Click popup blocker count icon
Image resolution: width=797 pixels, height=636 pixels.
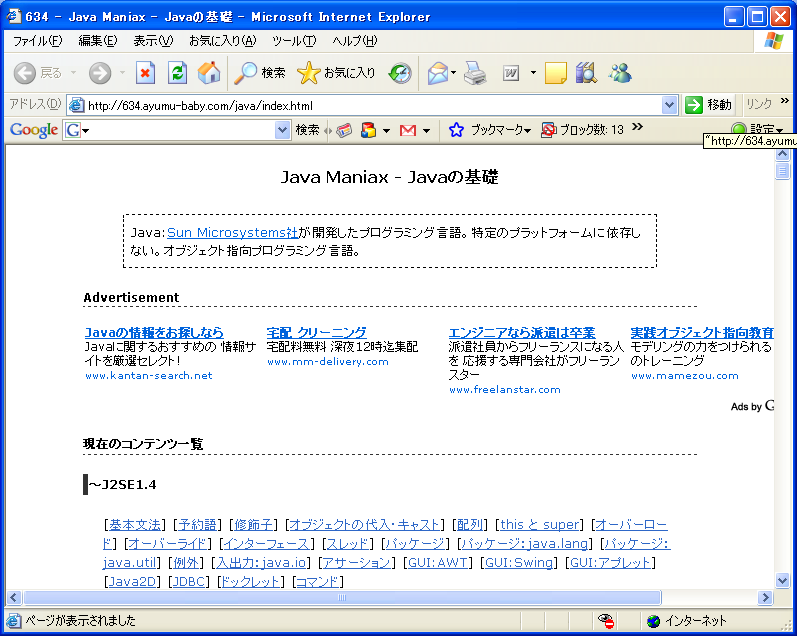coord(548,130)
